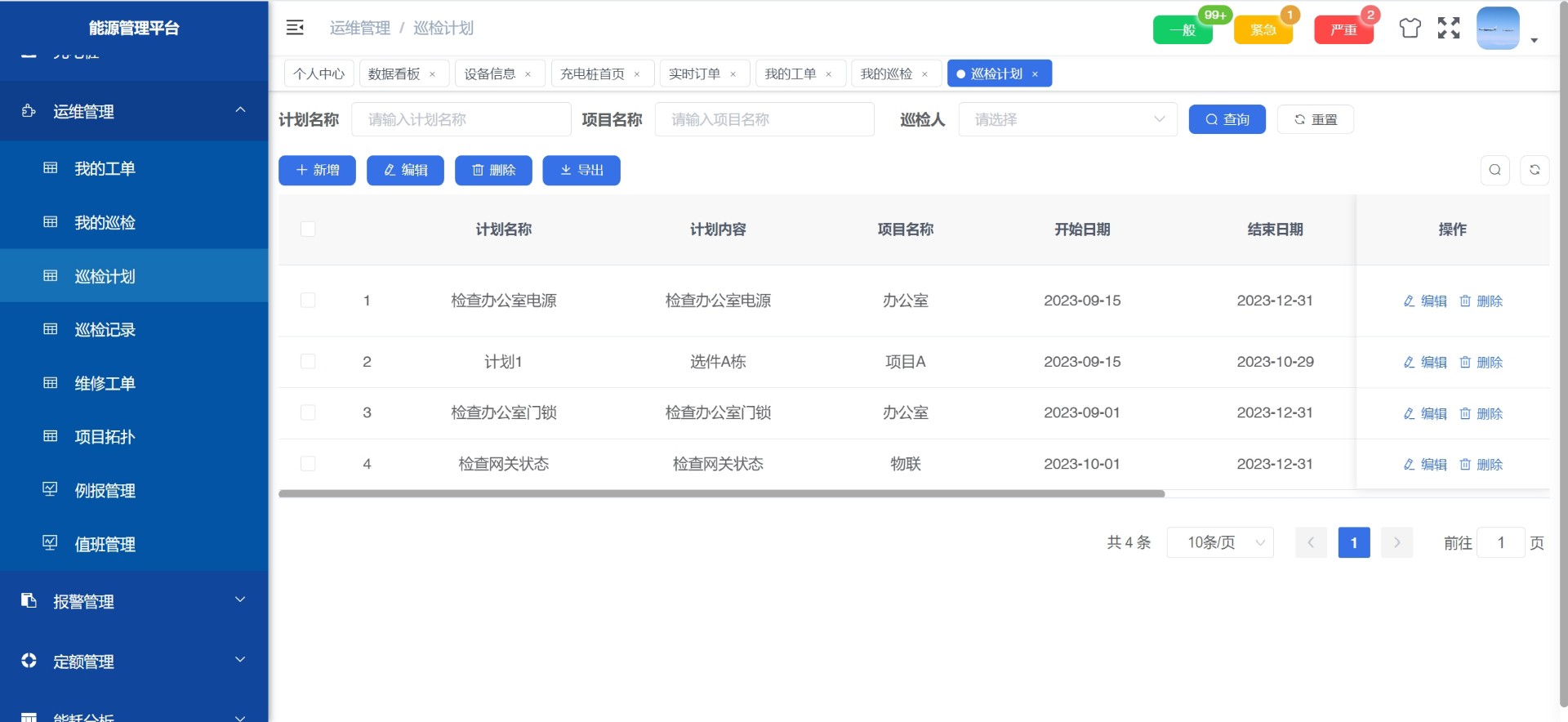Collapse sidebar with the hamburger menu icon

(295, 28)
